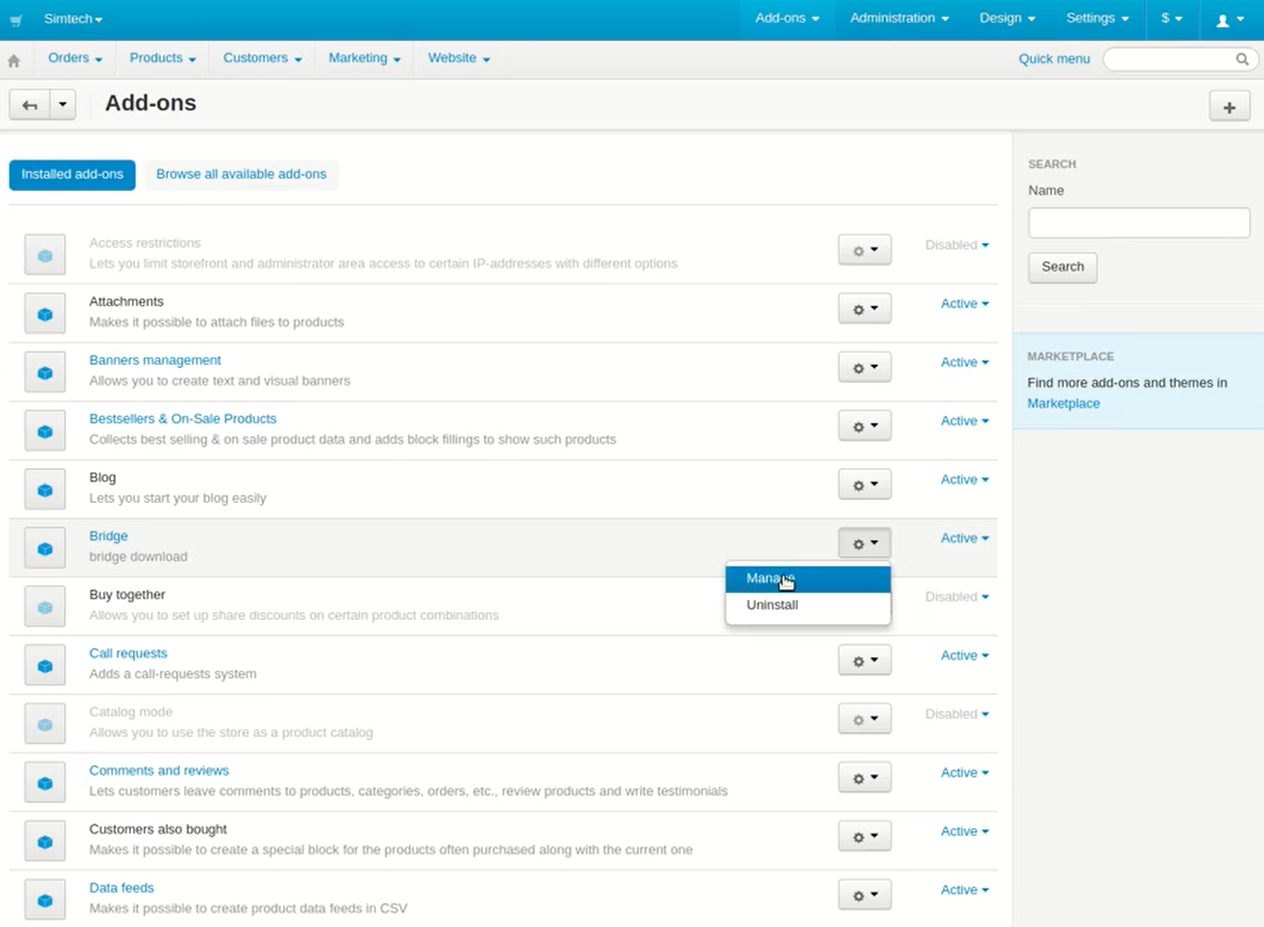
Task: Click the plus button to upload add-on
Action: (x=1229, y=106)
